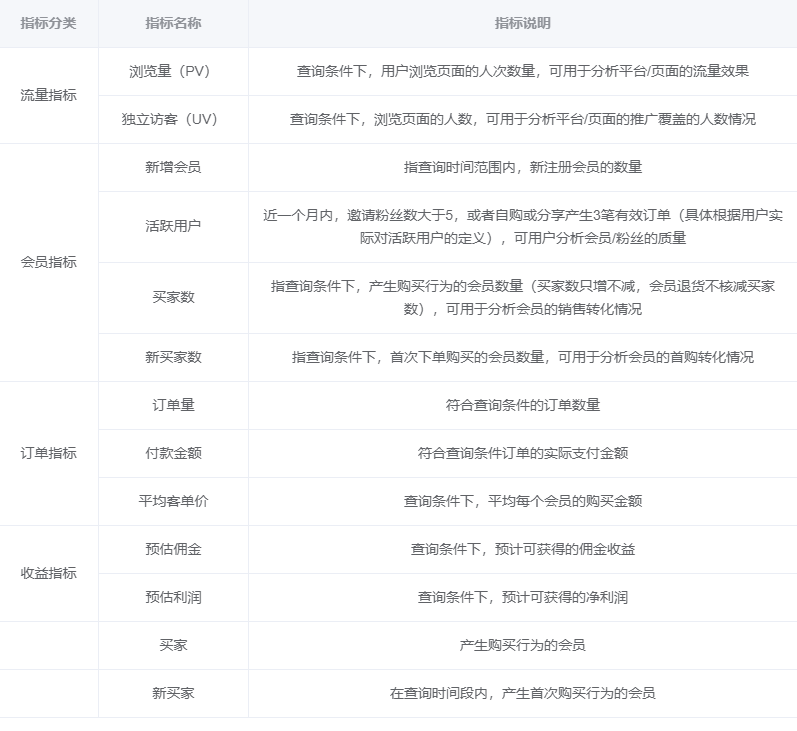Select description about 首购转化情况

click(523, 357)
